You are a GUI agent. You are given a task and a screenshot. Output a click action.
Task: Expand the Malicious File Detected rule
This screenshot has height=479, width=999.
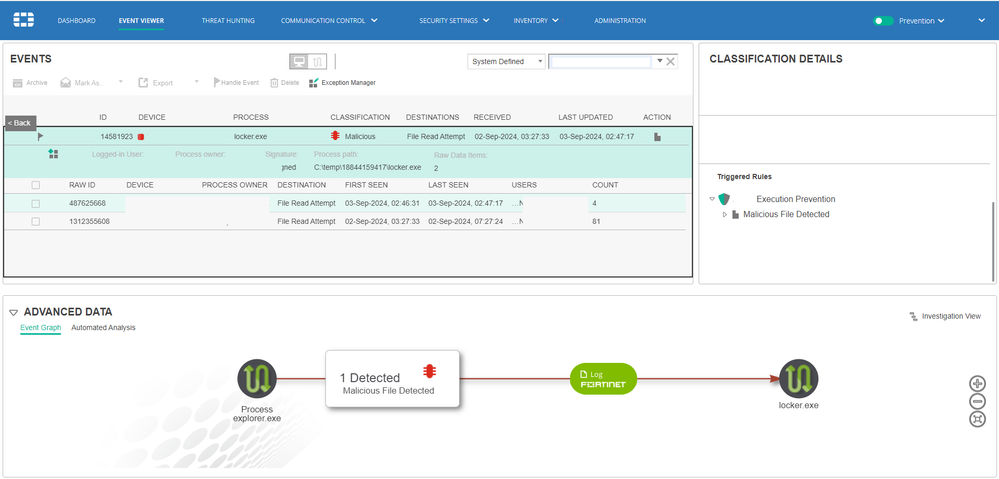pyautogui.click(x=724, y=215)
